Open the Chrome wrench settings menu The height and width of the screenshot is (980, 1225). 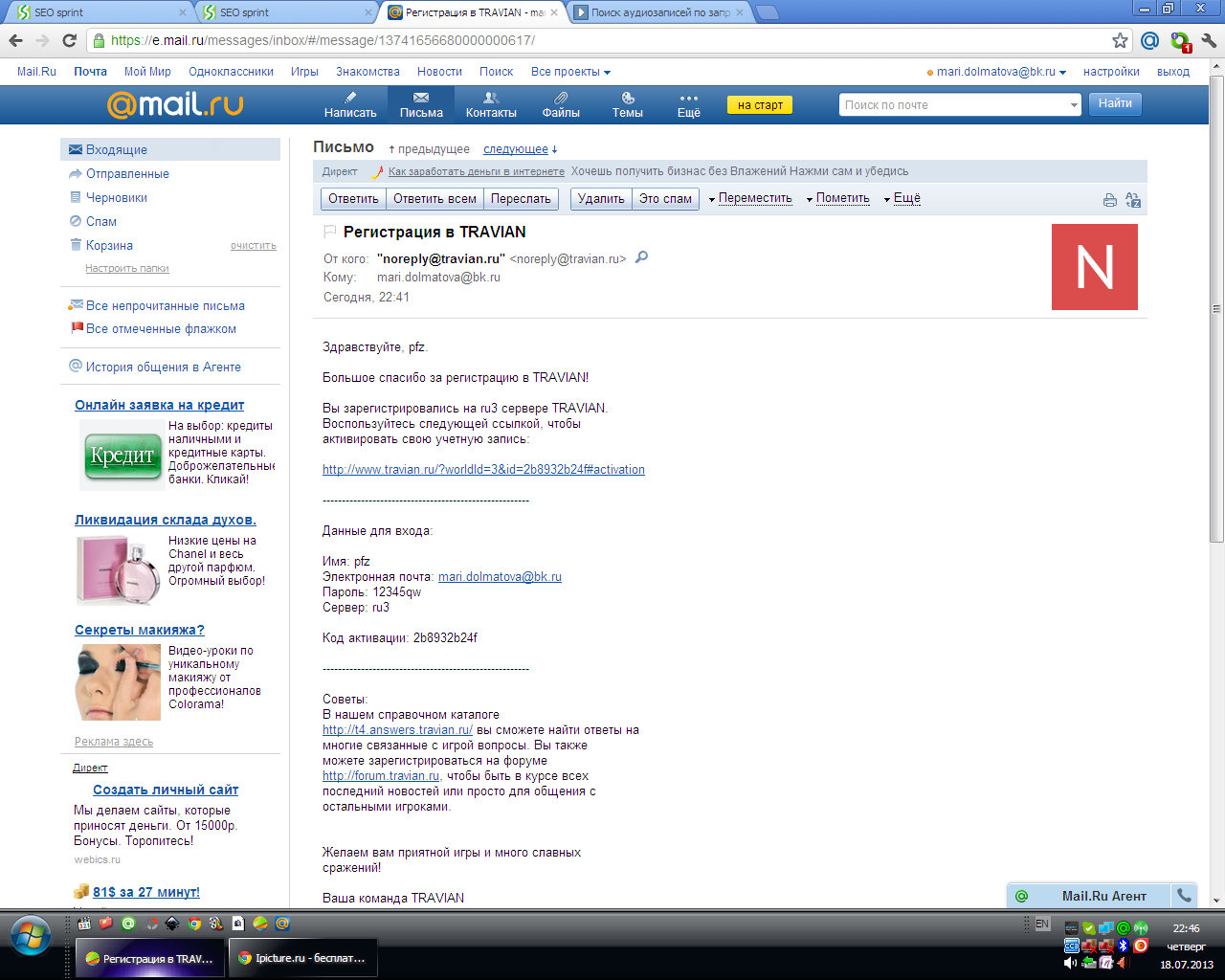[1208, 40]
